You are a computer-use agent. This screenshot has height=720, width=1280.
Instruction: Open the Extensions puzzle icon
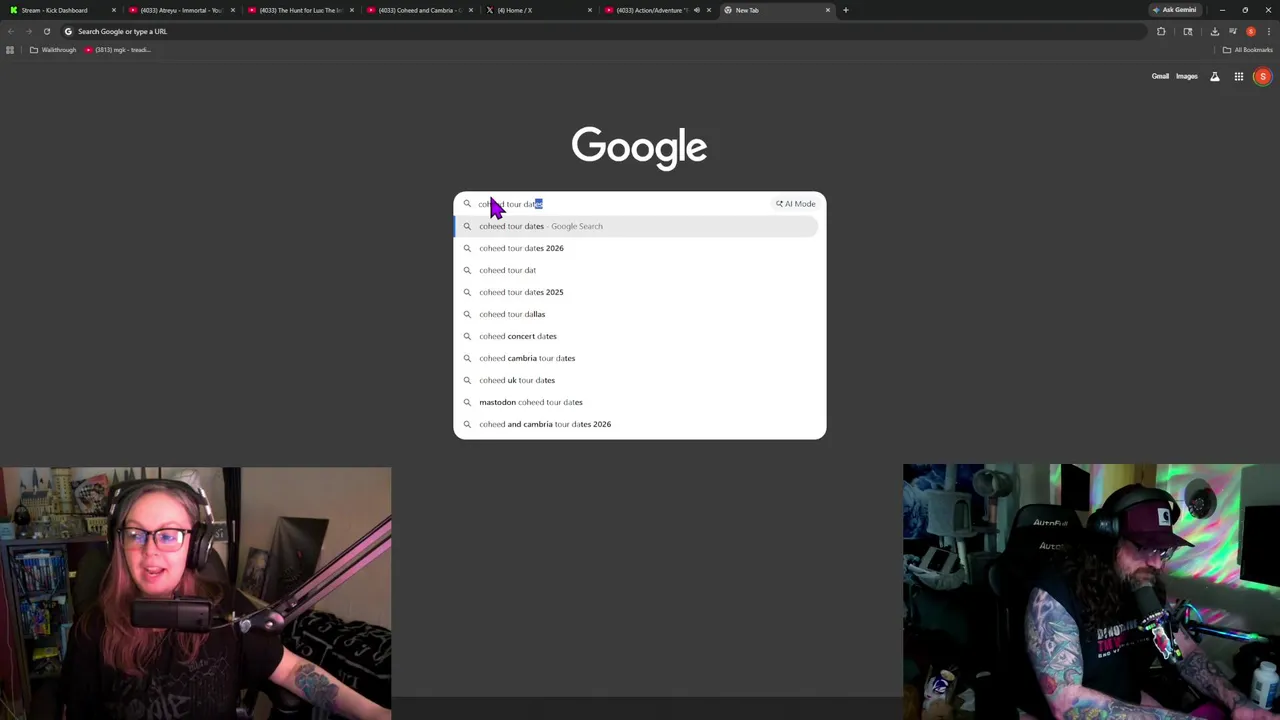[x=1161, y=31]
